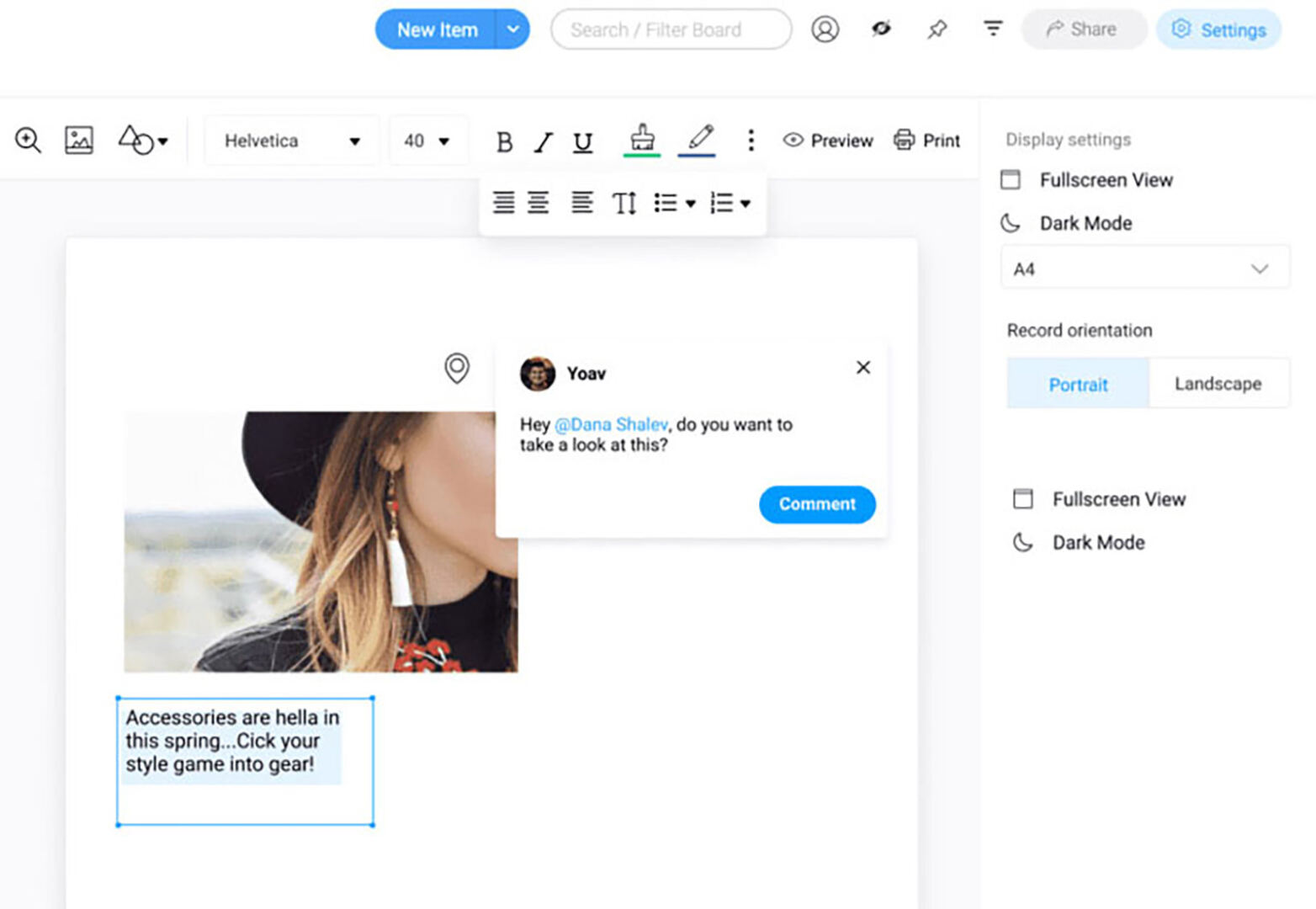Viewport: 1316px width, 909px height.
Task: Click the zoom in magnifier icon
Action: point(28,140)
